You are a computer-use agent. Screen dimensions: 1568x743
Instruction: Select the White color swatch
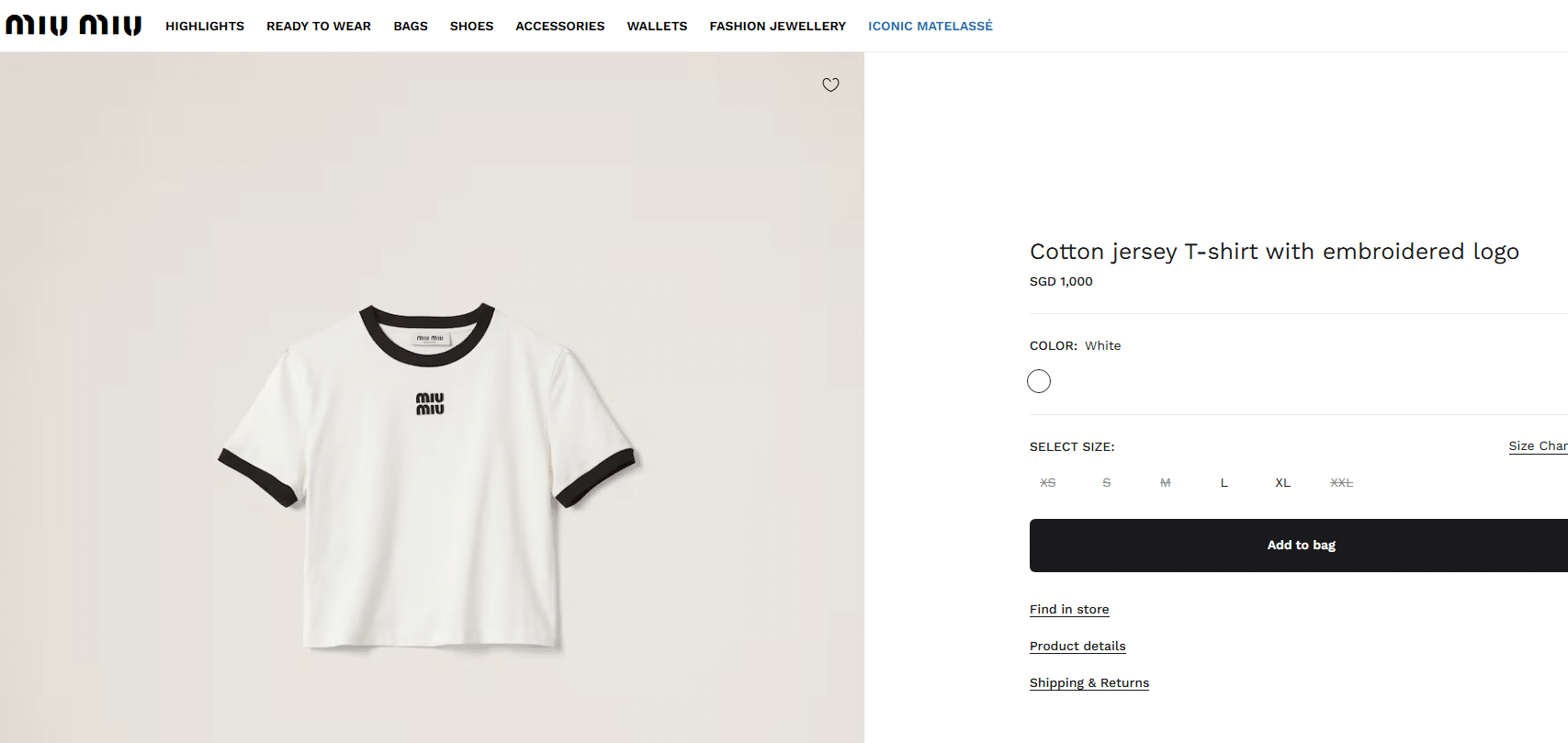(1039, 381)
